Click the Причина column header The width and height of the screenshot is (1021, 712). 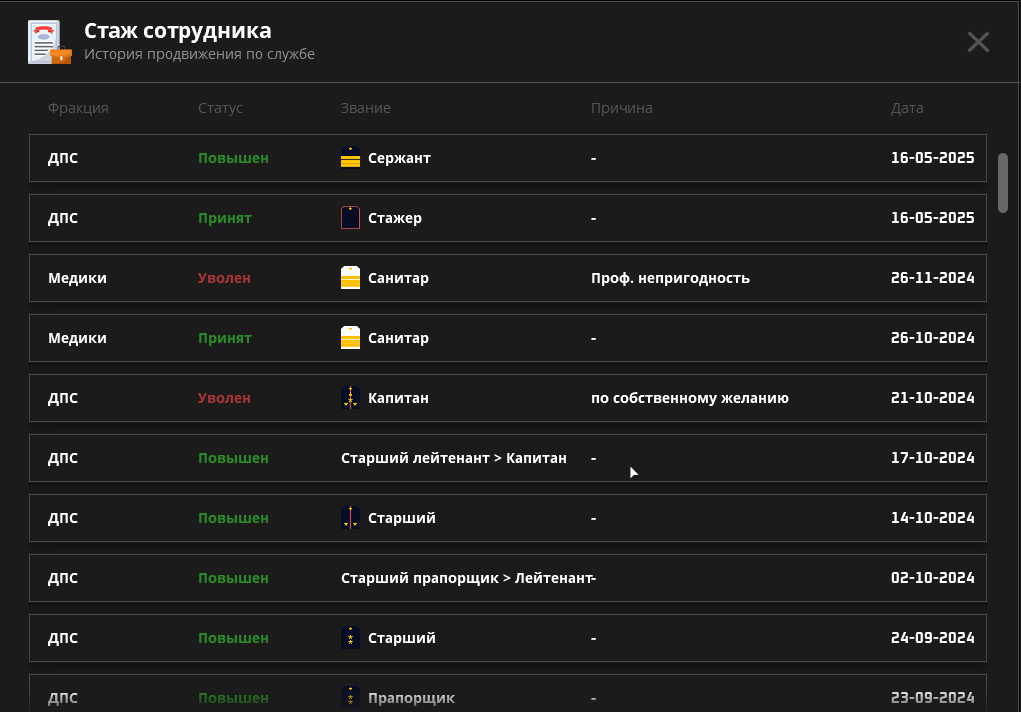[x=621, y=108]
